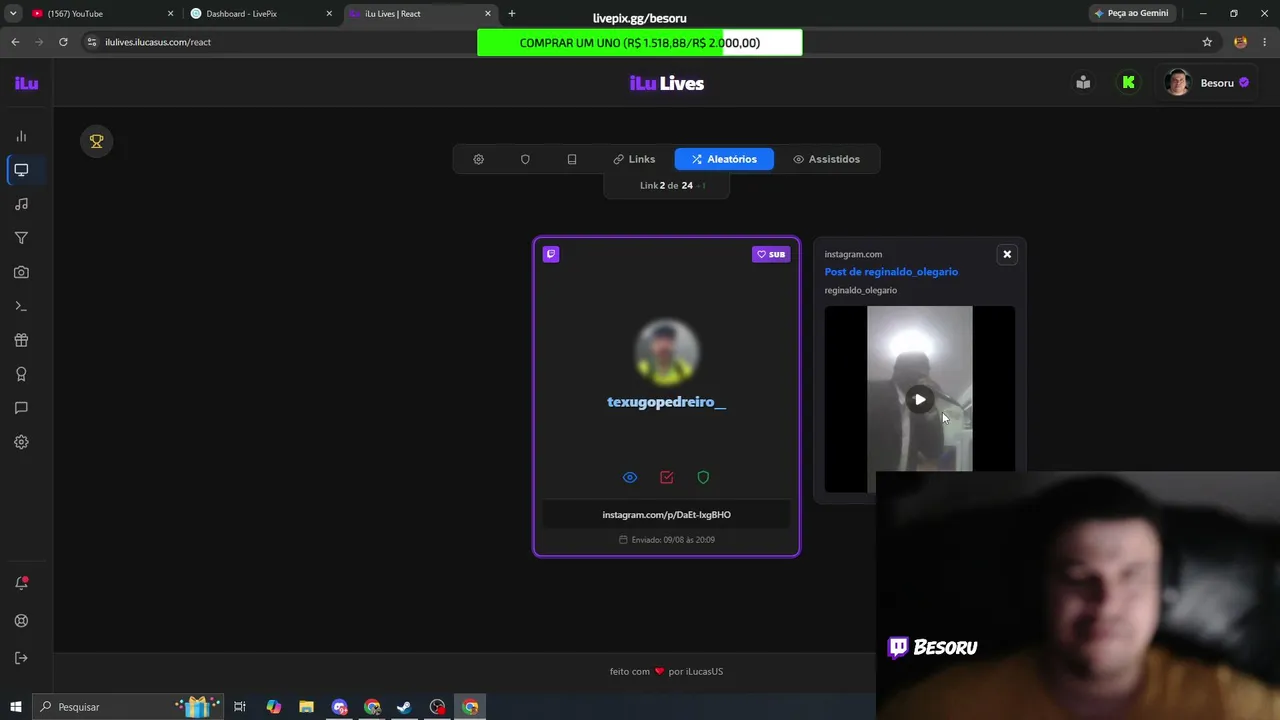Mark link as watched with blue eye icon
Viewport: 1280px width, 720px height.
pos(630,478)
